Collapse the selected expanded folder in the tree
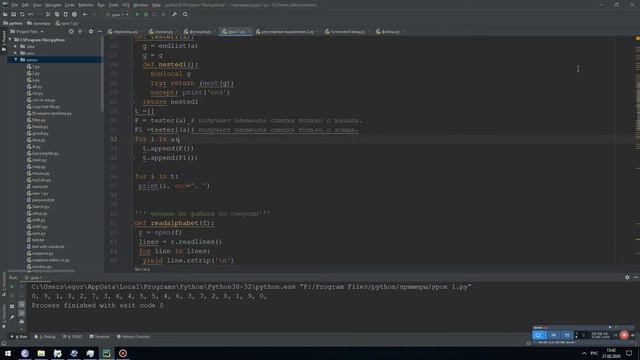 (x=16, y=60)
